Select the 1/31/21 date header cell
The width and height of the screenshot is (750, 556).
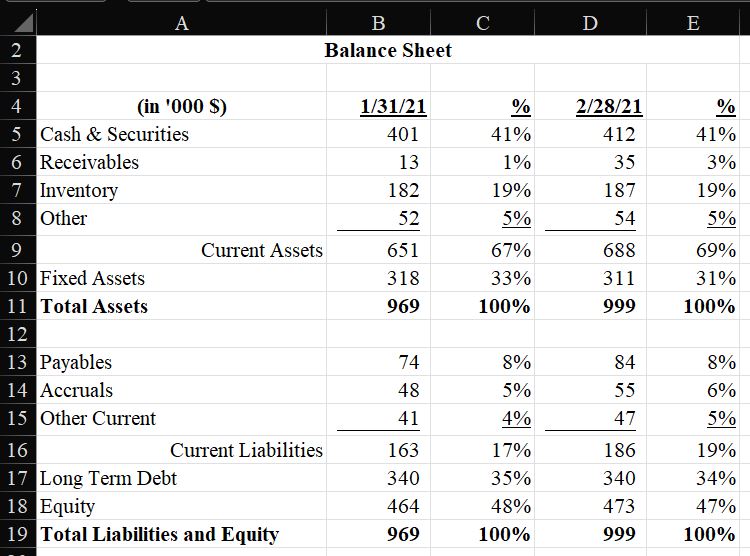pos(378,106)
